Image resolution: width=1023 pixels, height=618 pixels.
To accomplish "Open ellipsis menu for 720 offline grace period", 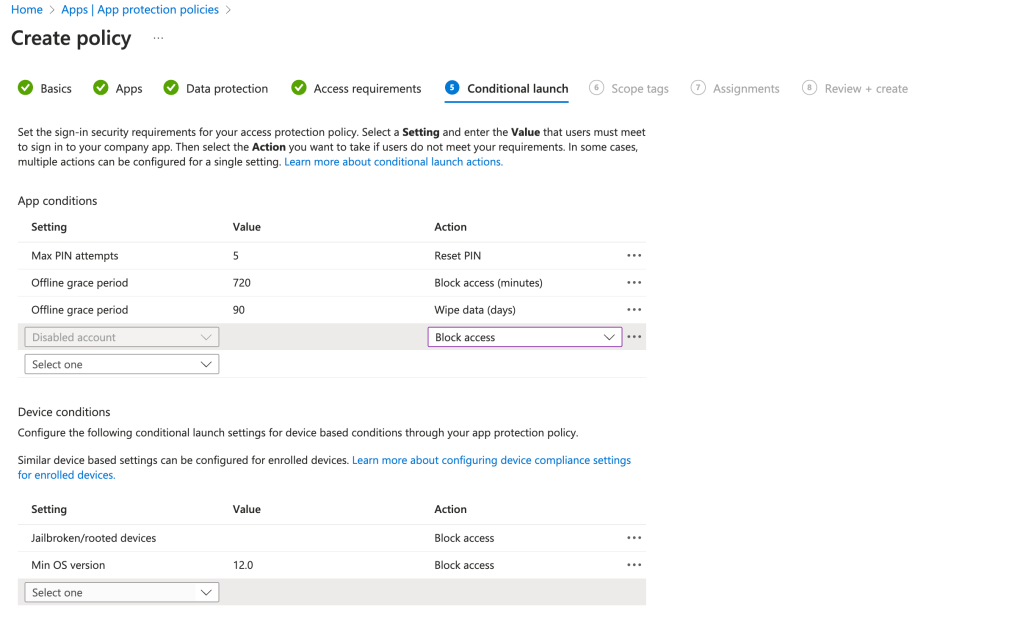I will (x=634, y=283).
